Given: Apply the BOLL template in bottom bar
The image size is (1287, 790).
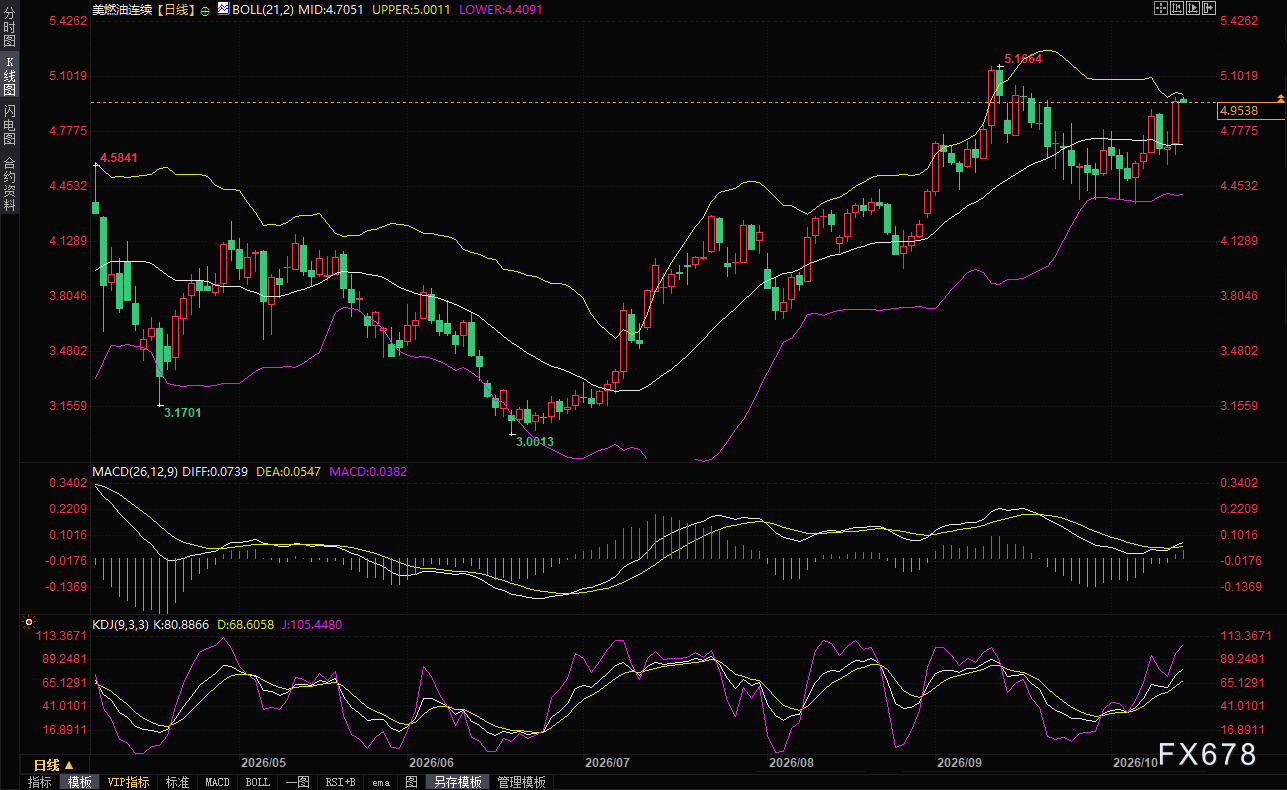Looking at the screenshot, I should pos(257,782).
